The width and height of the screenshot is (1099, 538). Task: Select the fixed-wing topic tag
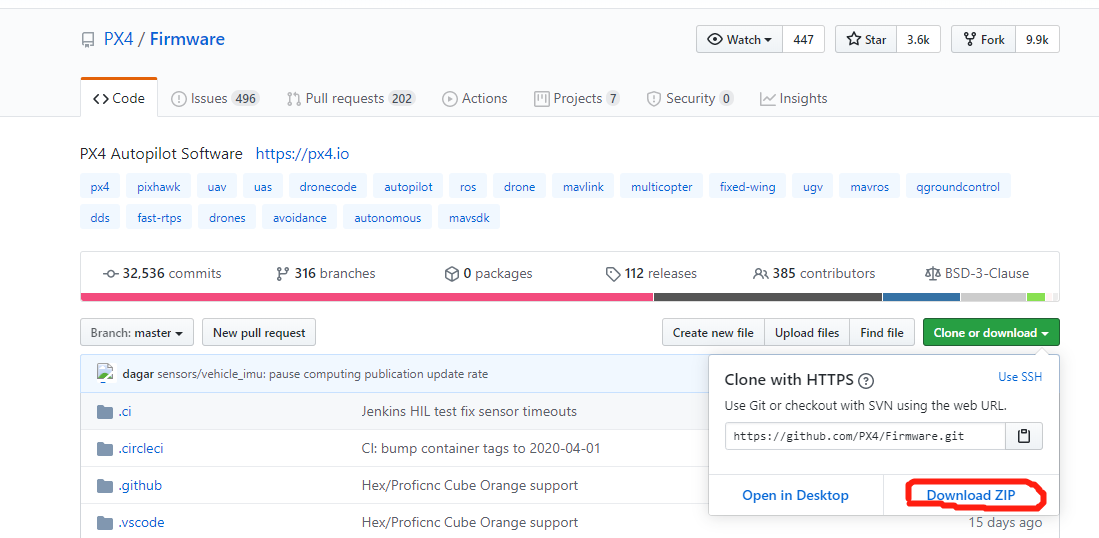click(748, 187)
